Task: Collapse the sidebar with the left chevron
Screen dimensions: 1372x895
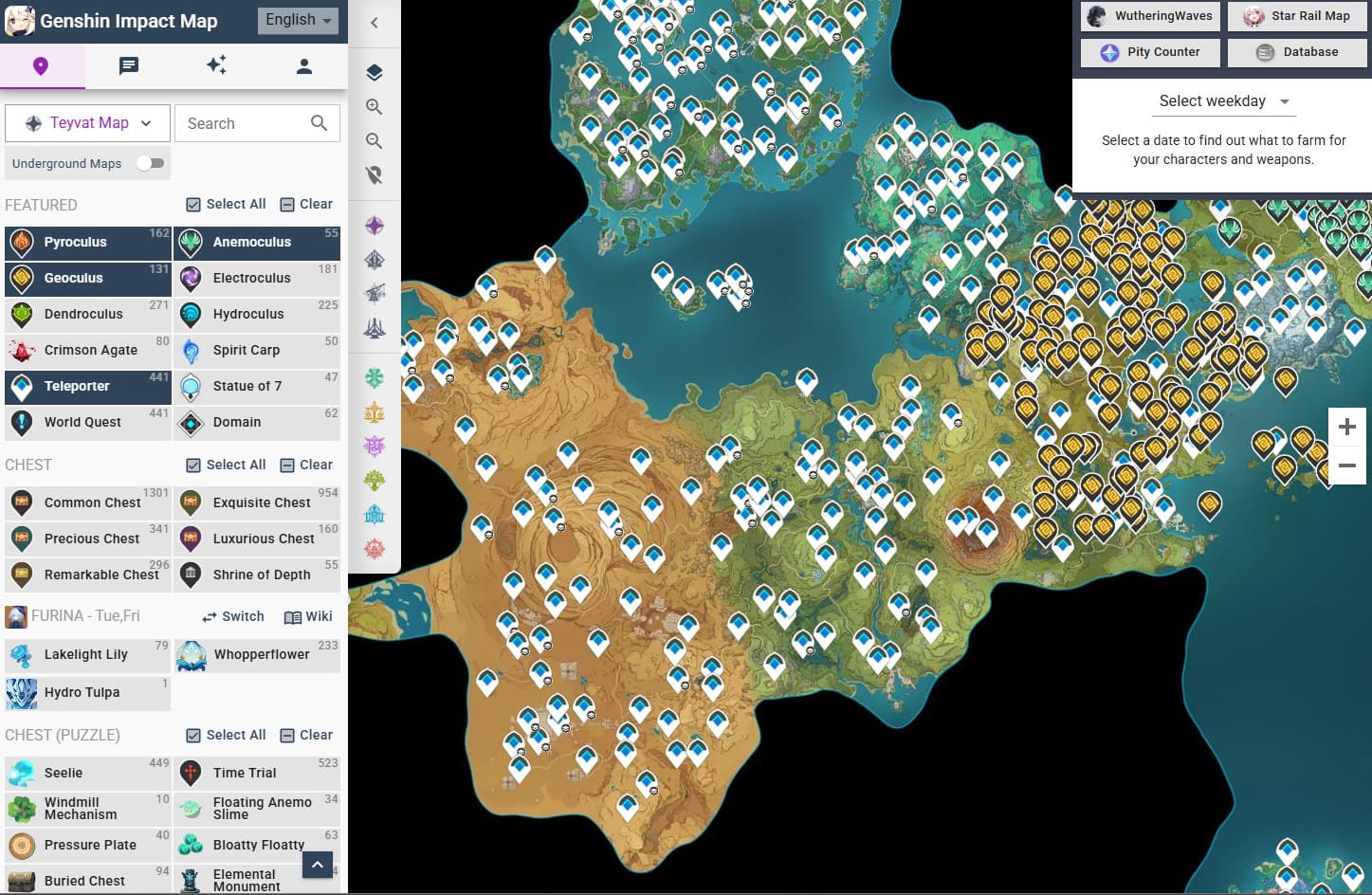Action: click(x=375, y=23)
